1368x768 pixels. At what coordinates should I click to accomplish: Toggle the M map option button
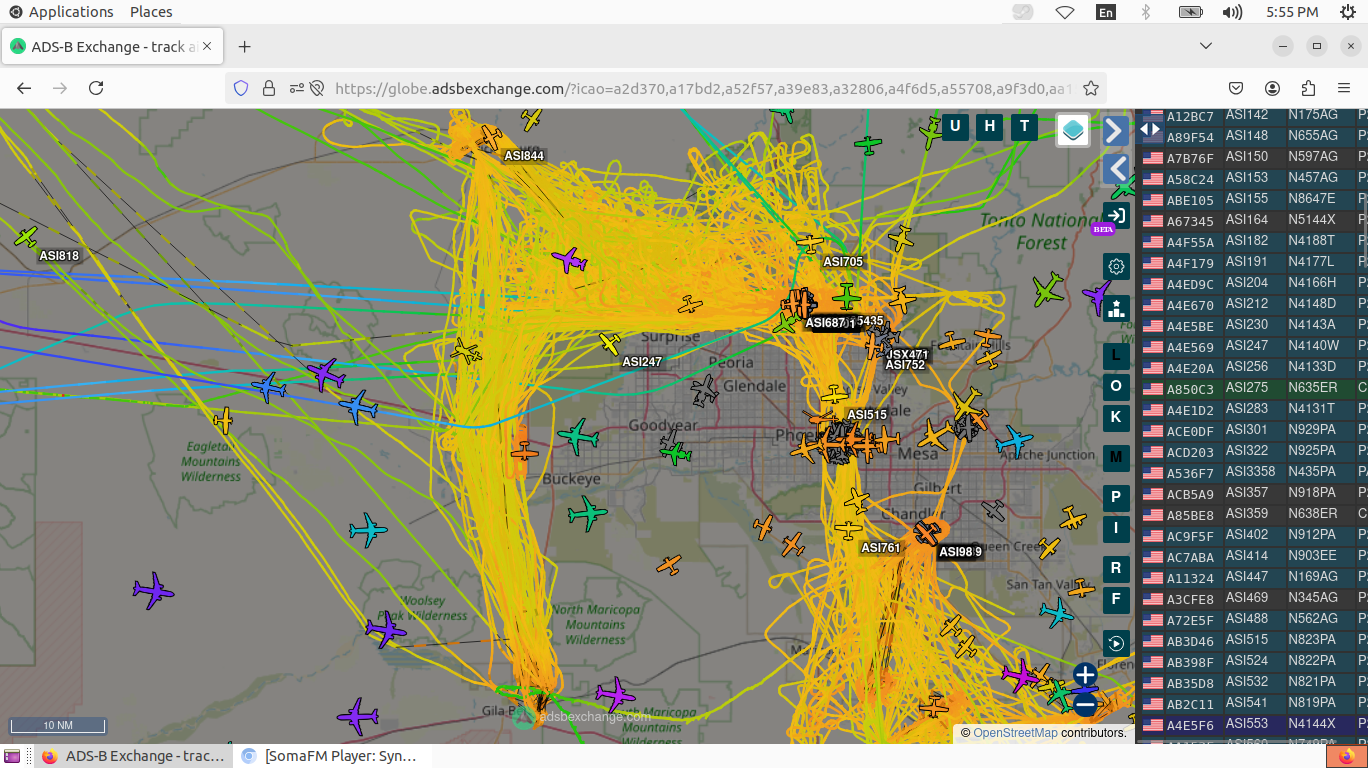tap(1116, 457)
